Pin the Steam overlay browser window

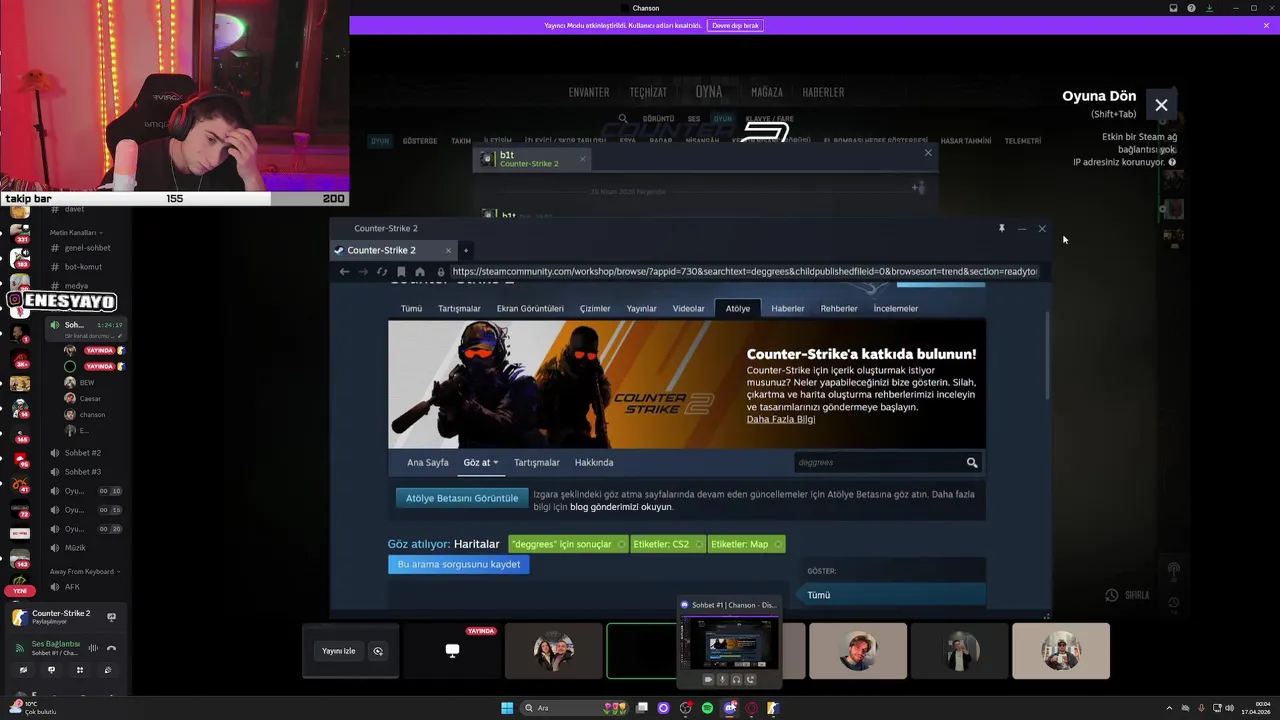click(1001, 228)
